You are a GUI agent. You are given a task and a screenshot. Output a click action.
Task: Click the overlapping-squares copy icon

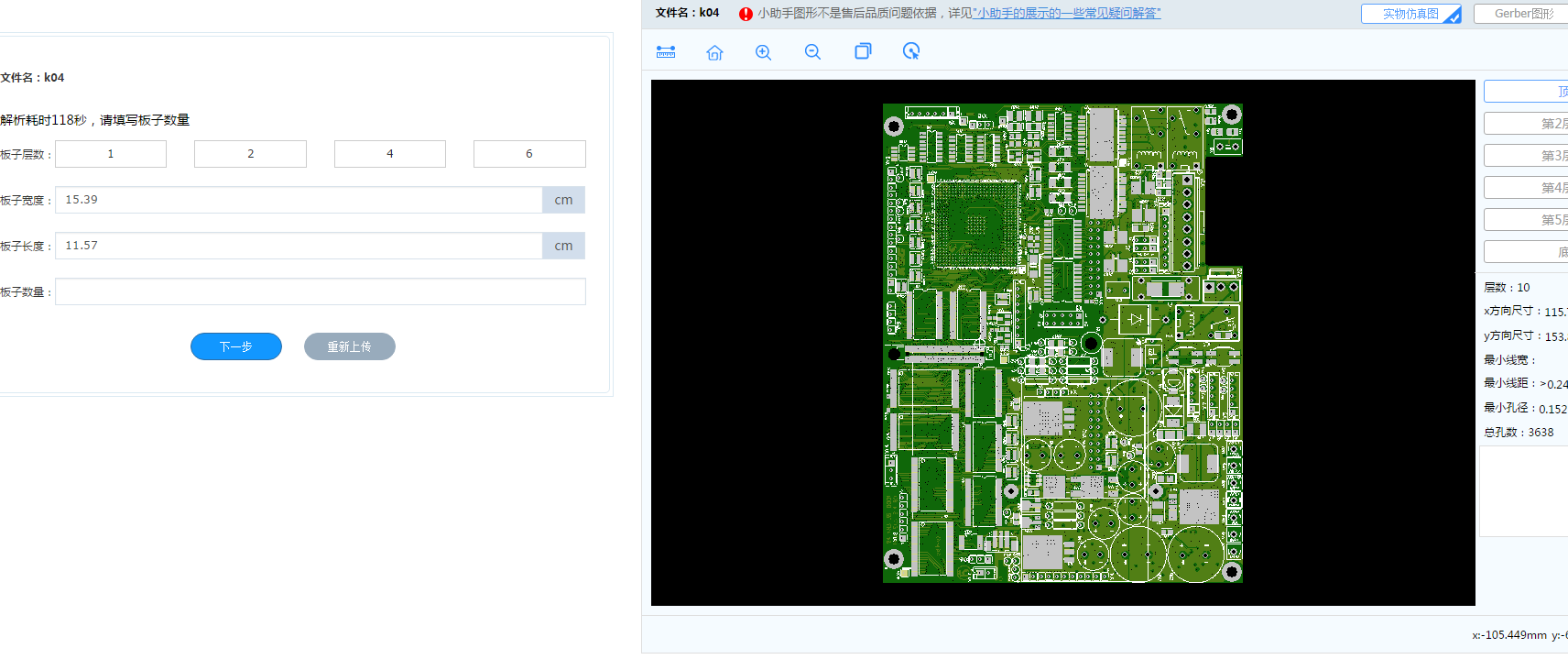(863, 51)
